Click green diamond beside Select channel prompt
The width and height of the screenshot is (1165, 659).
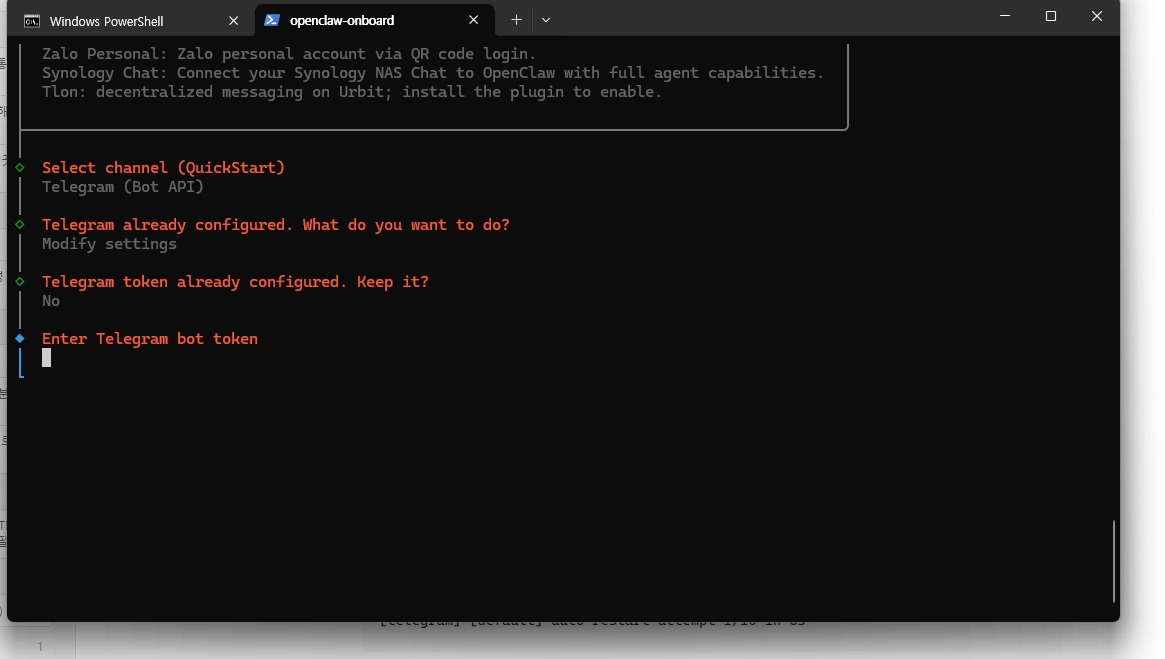click(x=19, y=168)
